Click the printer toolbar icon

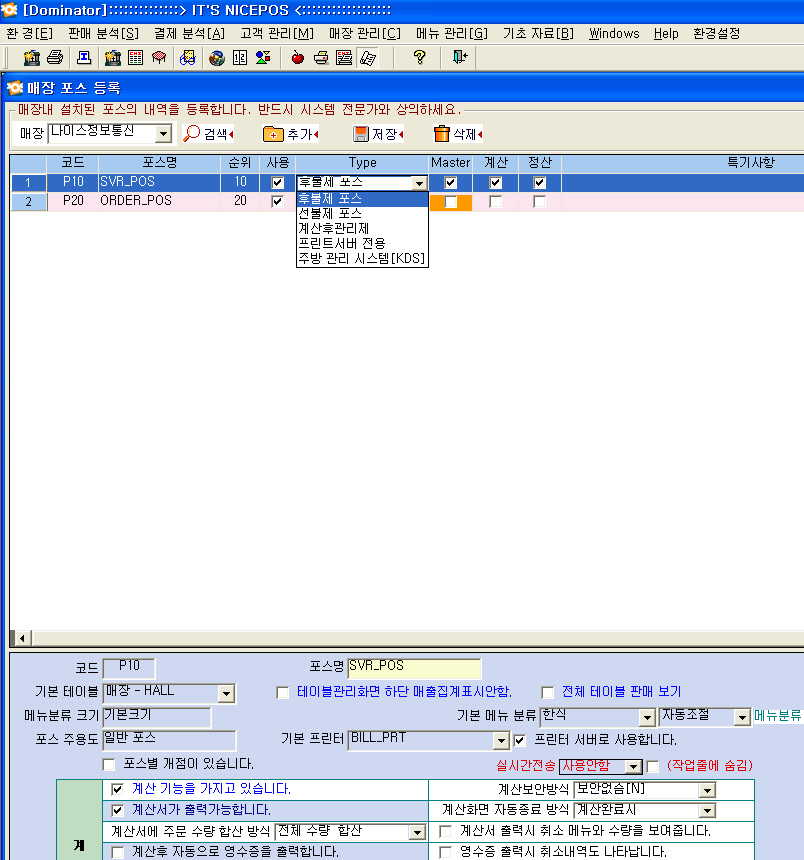click(x=55, y=58)
